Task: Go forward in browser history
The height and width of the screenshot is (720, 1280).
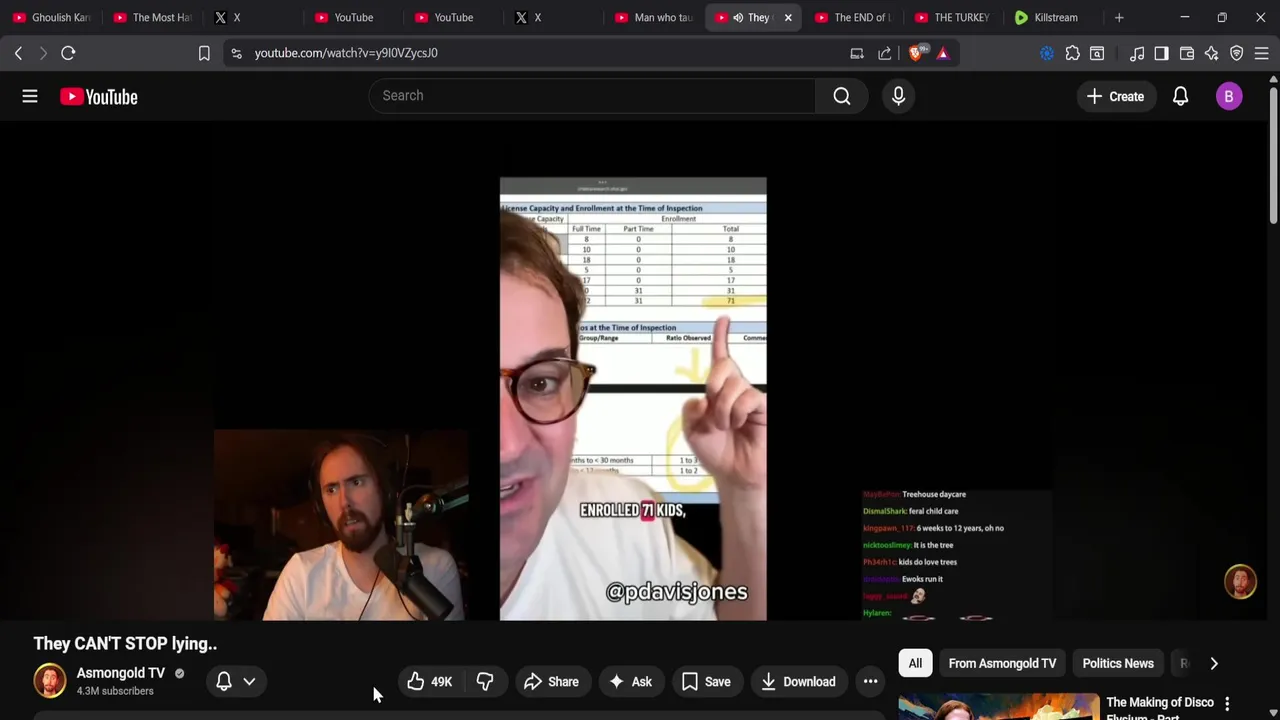Action: (43, 53)
